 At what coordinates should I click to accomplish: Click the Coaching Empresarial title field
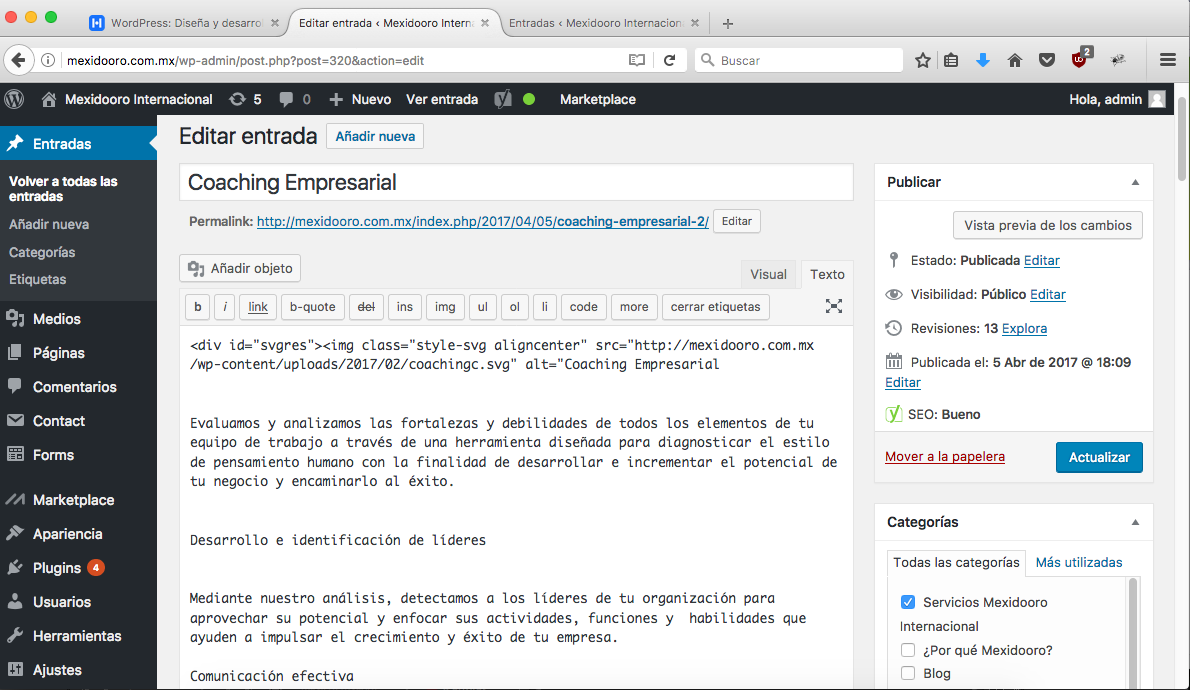tap(516, 182)
